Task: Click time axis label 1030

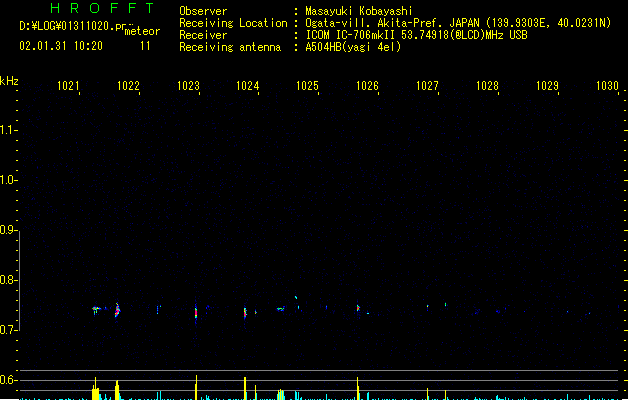Action: click(607, 86)
